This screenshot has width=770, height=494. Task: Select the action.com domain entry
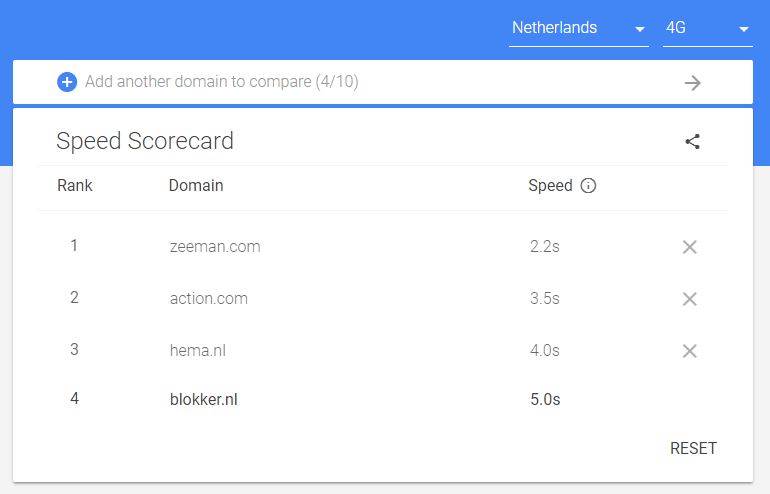click(x=209, y=298)
